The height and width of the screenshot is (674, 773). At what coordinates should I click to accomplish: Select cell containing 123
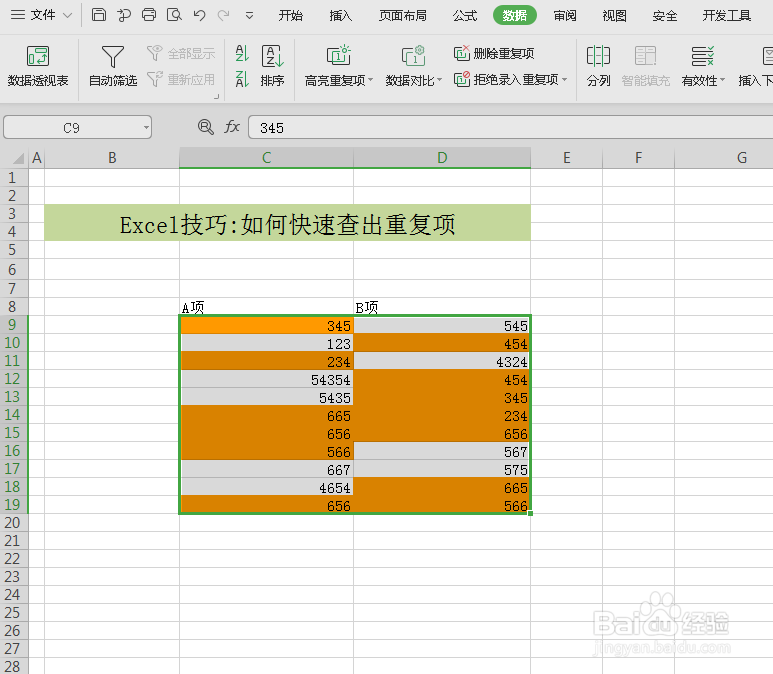pyautogui.click(x=266, y=343)
